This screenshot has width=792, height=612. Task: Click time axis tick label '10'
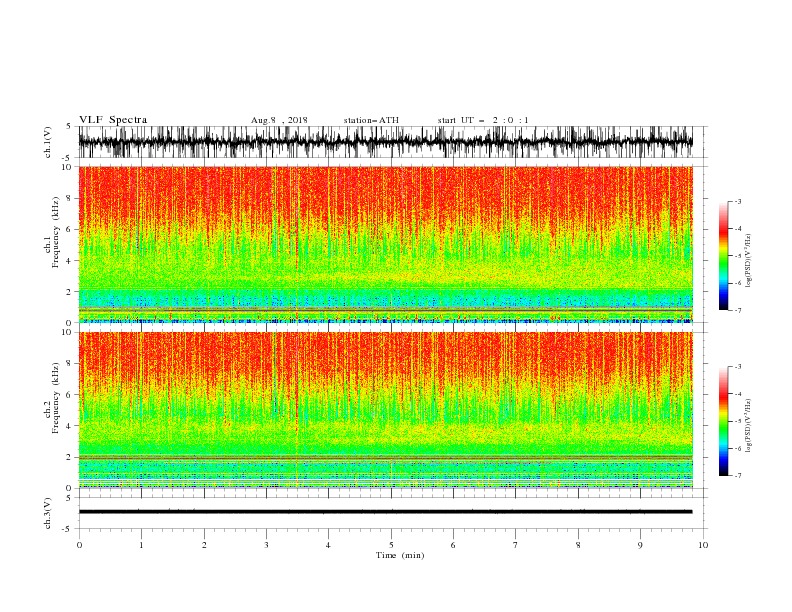(703, 545)
